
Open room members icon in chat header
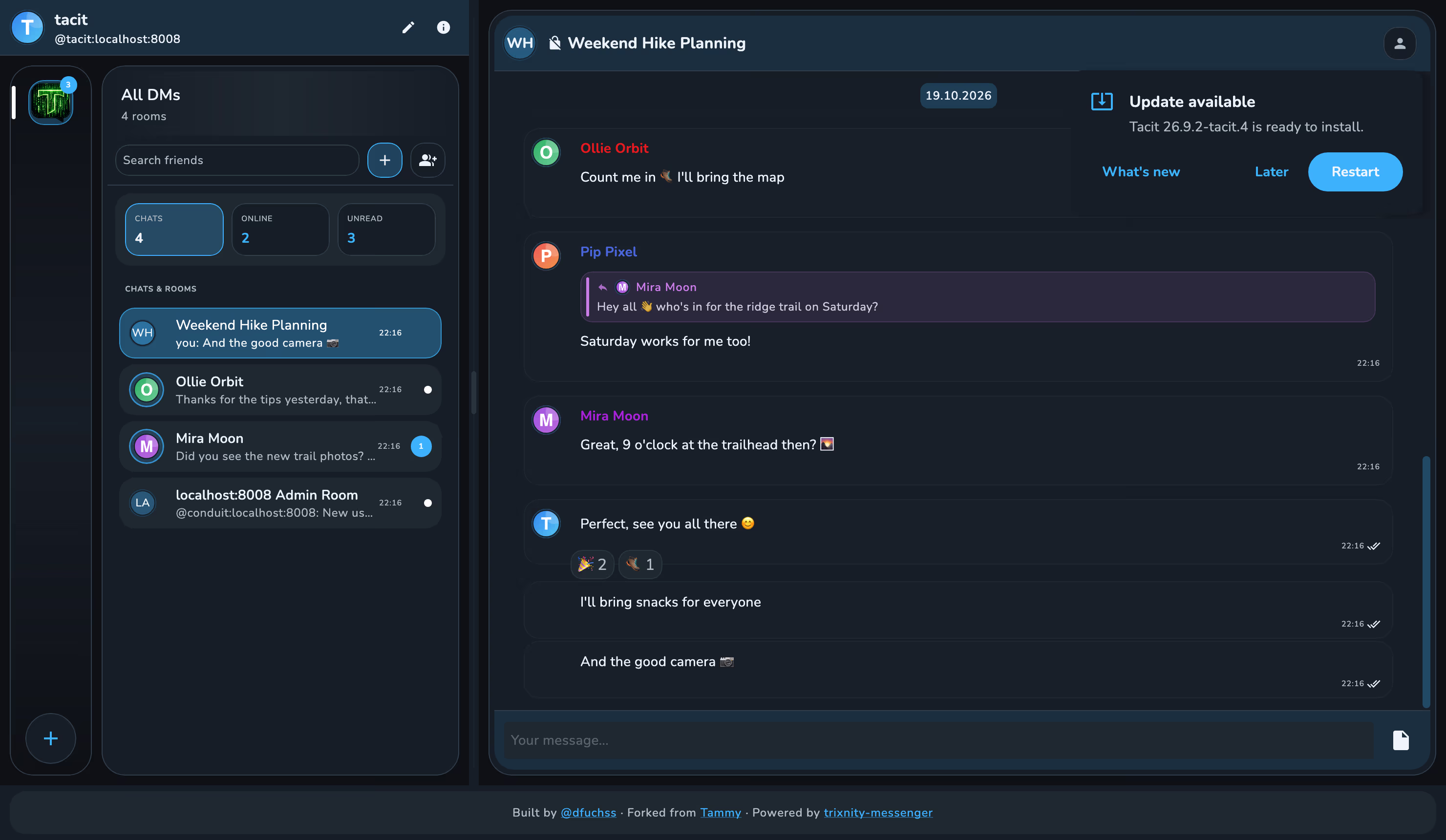[x=1400, y=43]
